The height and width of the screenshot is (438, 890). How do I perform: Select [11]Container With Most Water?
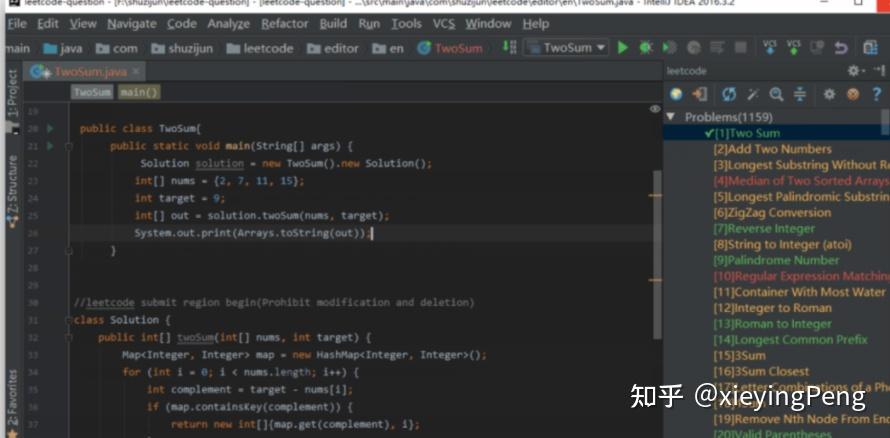point(799,292)
